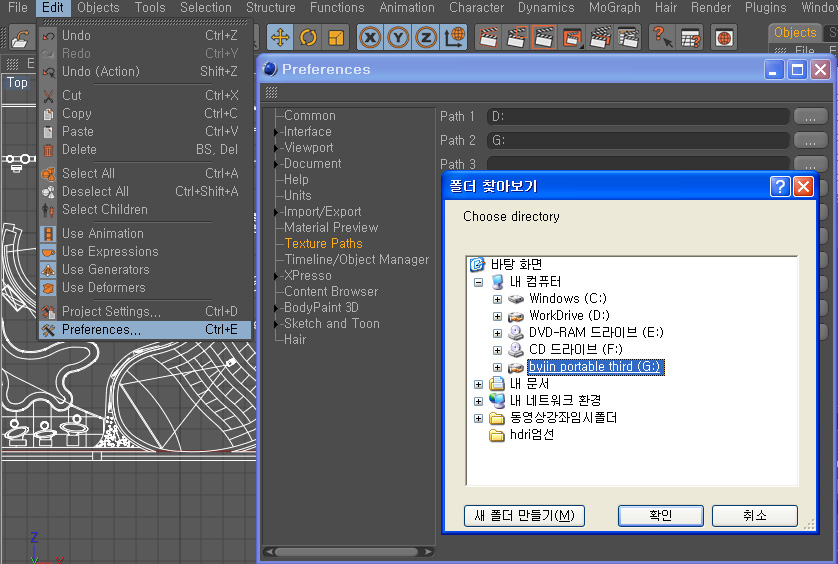This screenshot has width=838, height=564.
Task: Click the folder dialog help question button
Action: 780,187
